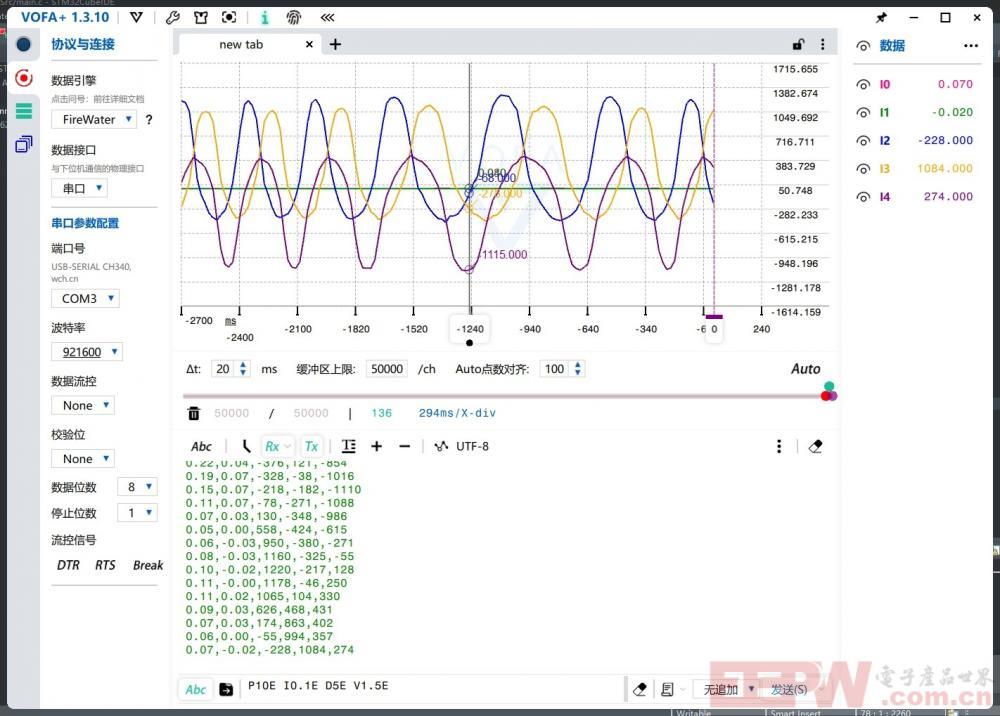Toggle visibility of channel I1
The image size is (1000, 716).
tap(863, 112)
